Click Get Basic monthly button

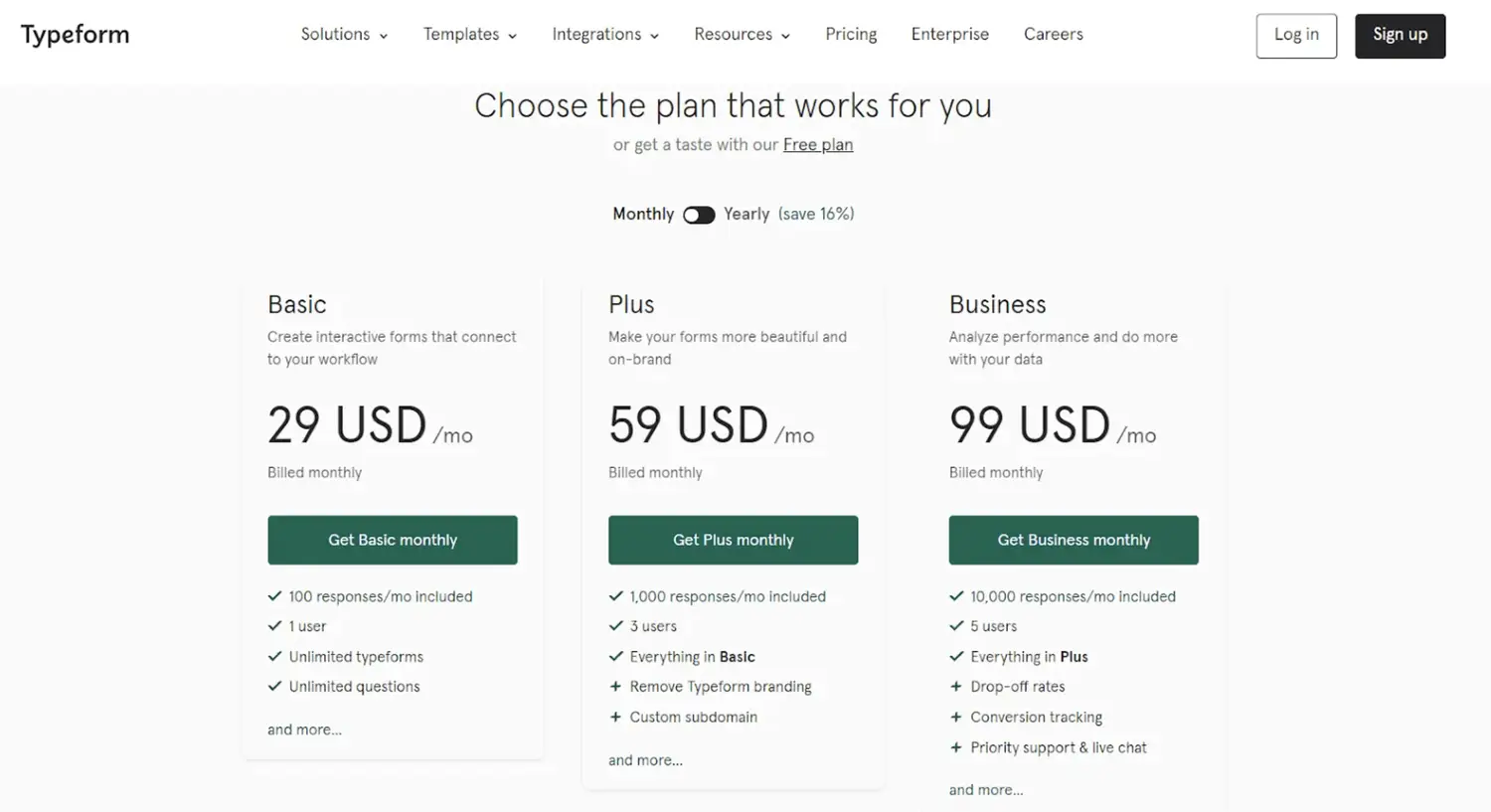[x=393, y=540]
